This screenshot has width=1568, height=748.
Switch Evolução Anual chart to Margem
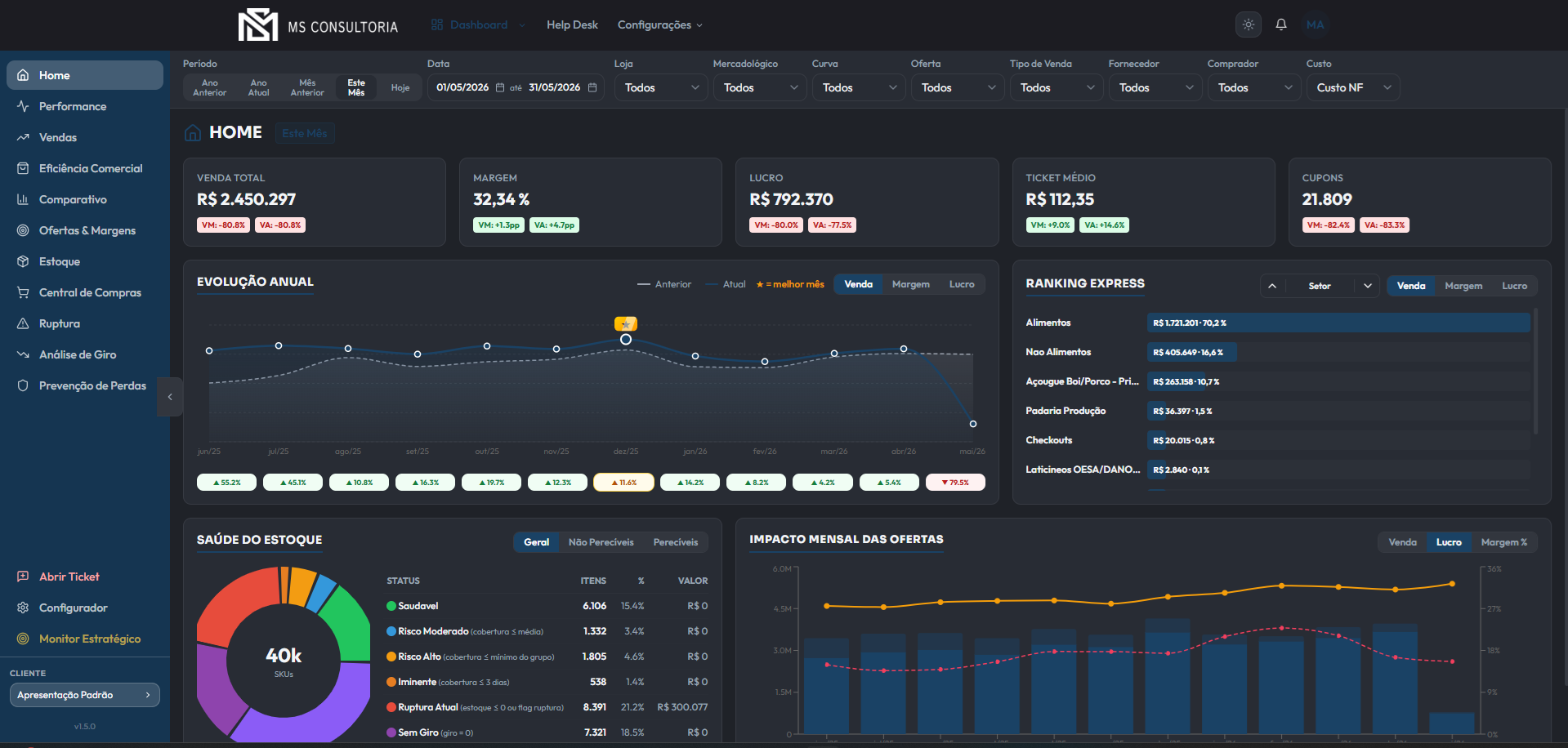pos(910,284)
